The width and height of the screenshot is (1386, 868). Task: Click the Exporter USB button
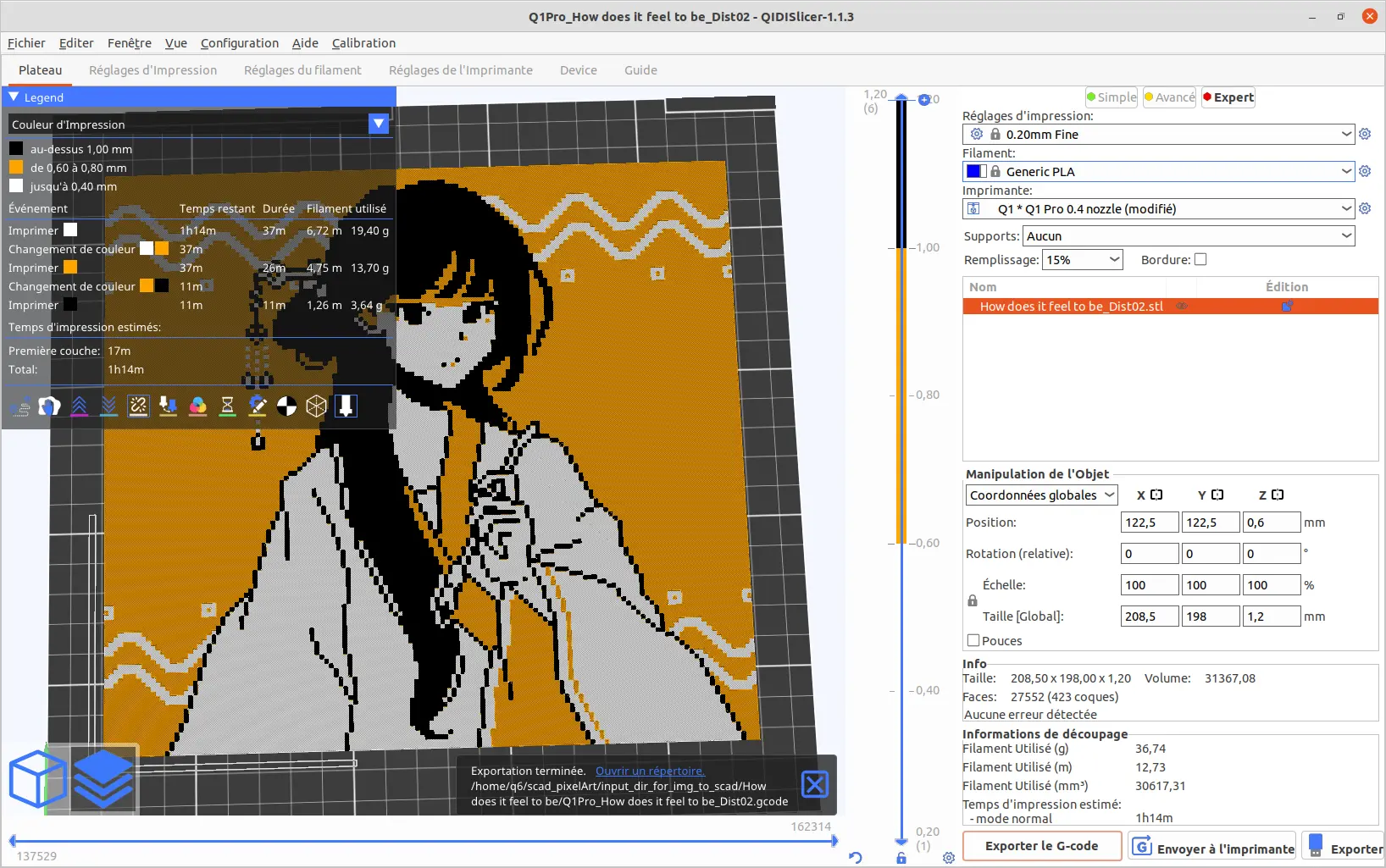[x=1344, y=847]
